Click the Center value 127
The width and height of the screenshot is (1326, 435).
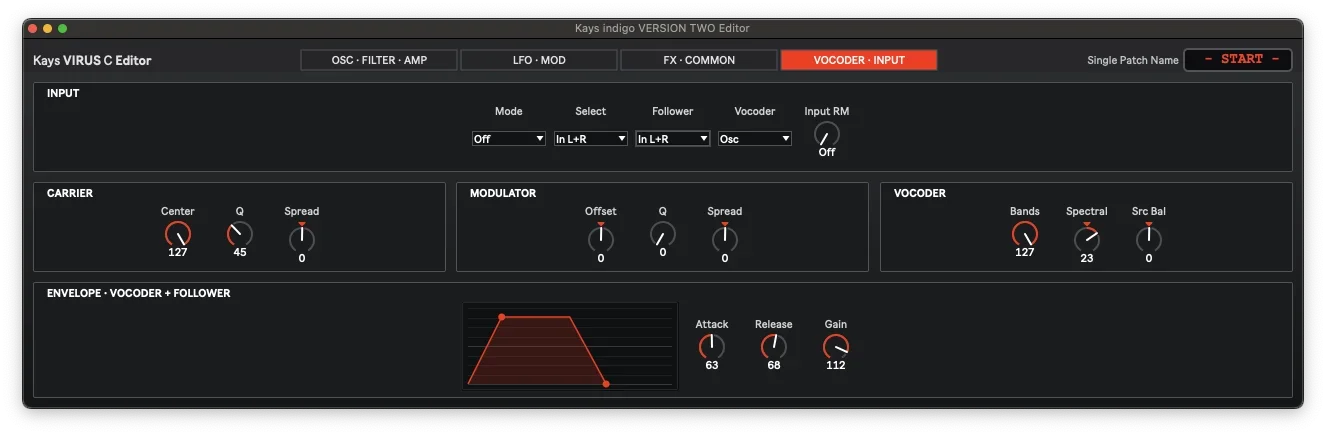click(x=178, y=253)
